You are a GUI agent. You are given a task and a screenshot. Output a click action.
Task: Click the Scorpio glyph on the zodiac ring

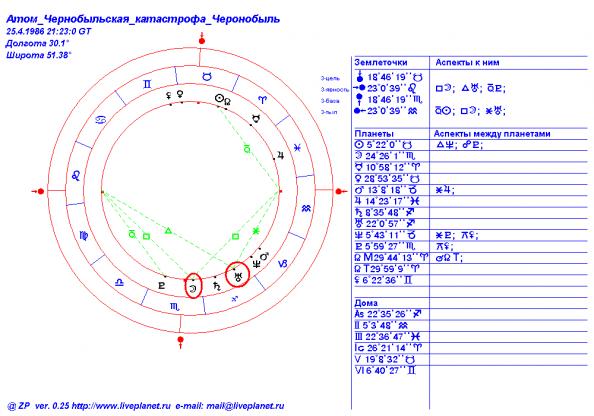coord(175,307)
